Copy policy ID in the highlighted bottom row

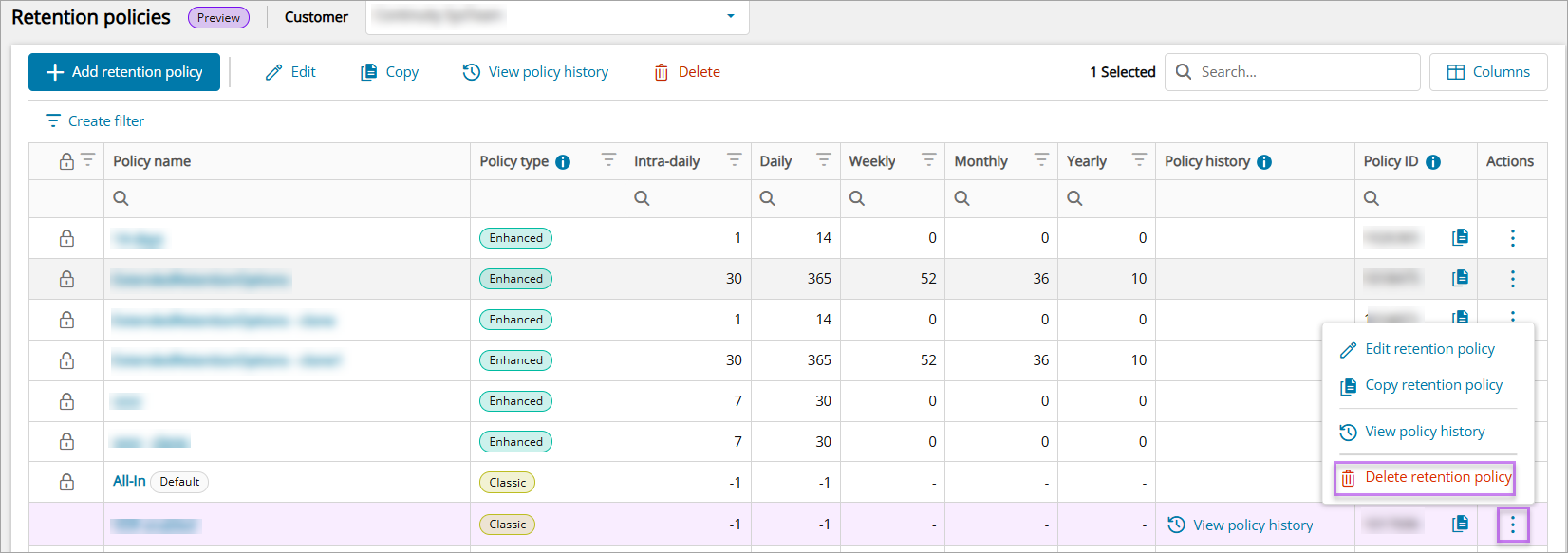pyautogui.click(x=1460, y=524)
